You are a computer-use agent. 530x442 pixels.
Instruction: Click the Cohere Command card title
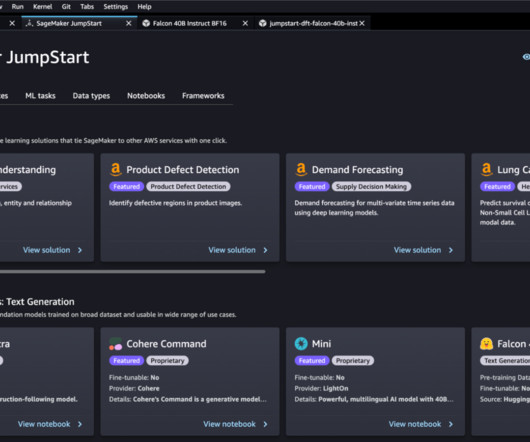point(166,344)
